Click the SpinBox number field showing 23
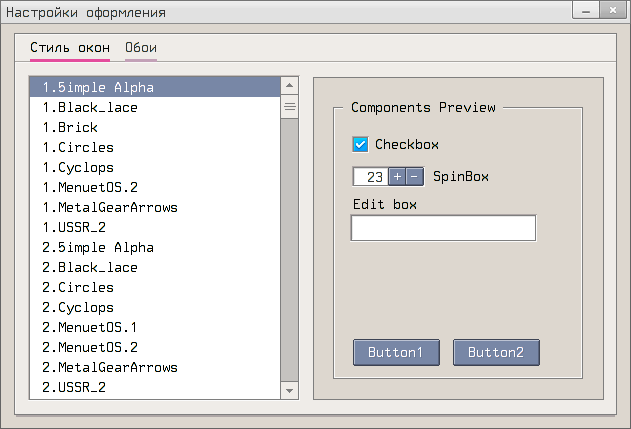Screen dimensions: 631x429 (370, 177)
